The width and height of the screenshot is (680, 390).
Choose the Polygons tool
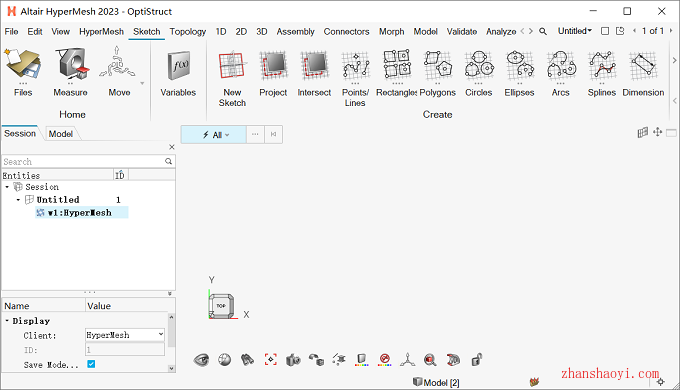coord(438,72)
